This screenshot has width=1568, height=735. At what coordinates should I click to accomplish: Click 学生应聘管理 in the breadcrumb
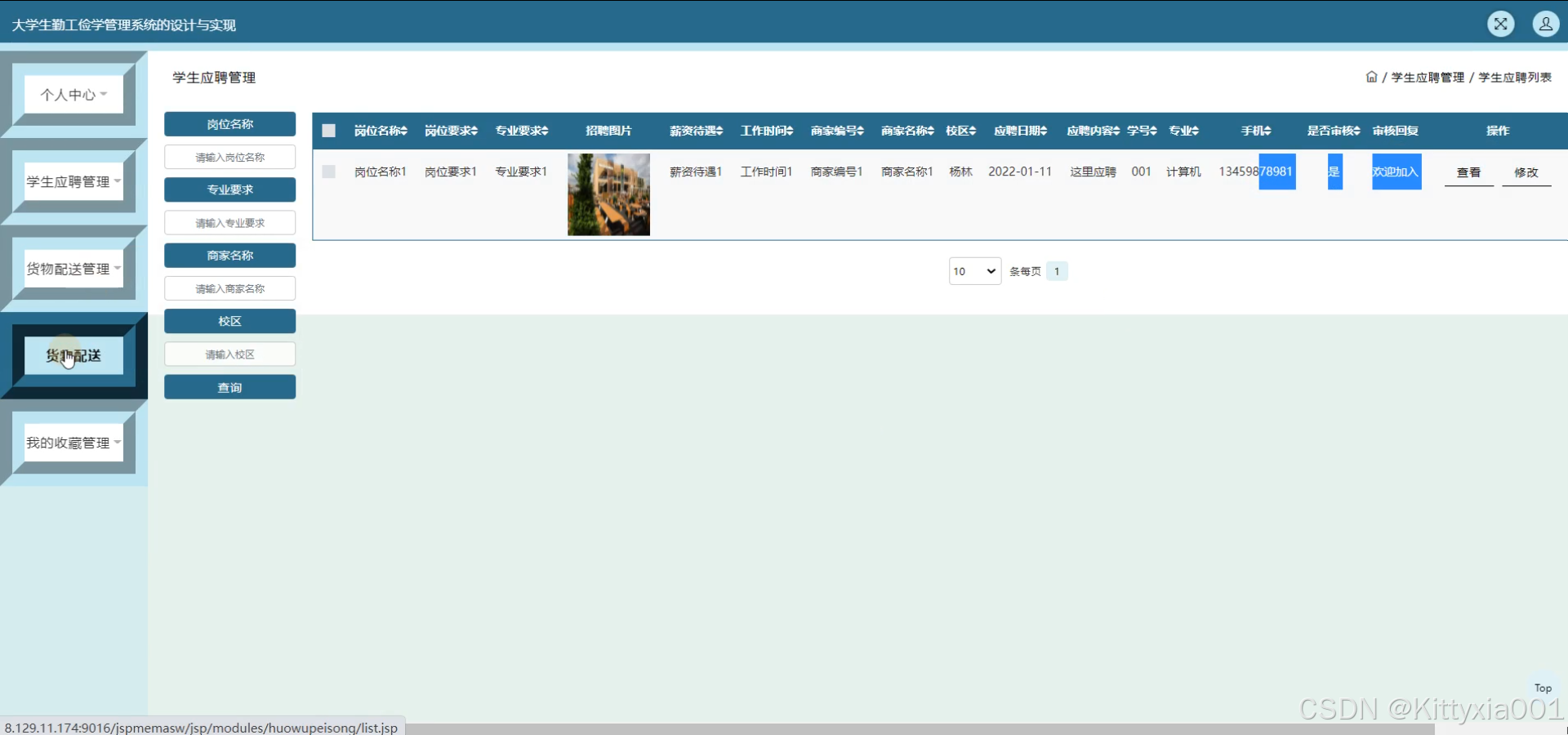click(1428, 78)
